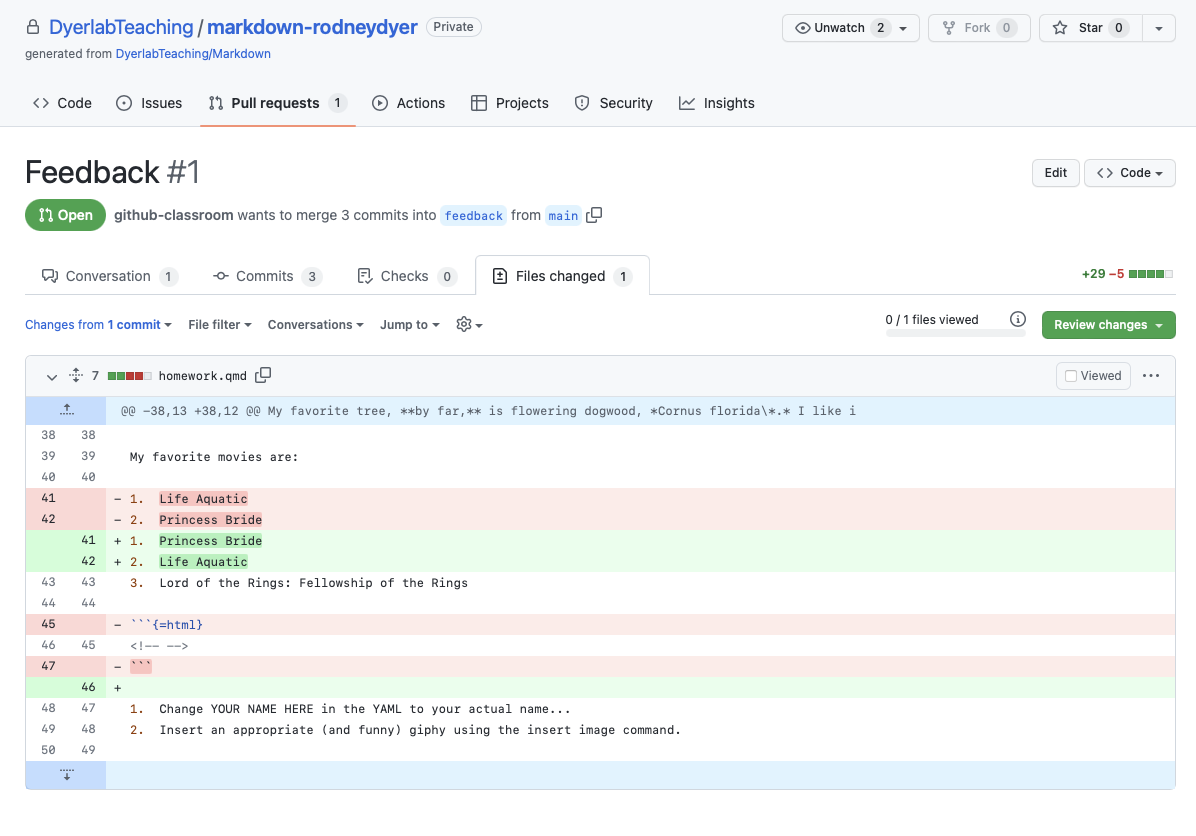
Task: Copy the main branch name icon
Action: coord(594,215)
